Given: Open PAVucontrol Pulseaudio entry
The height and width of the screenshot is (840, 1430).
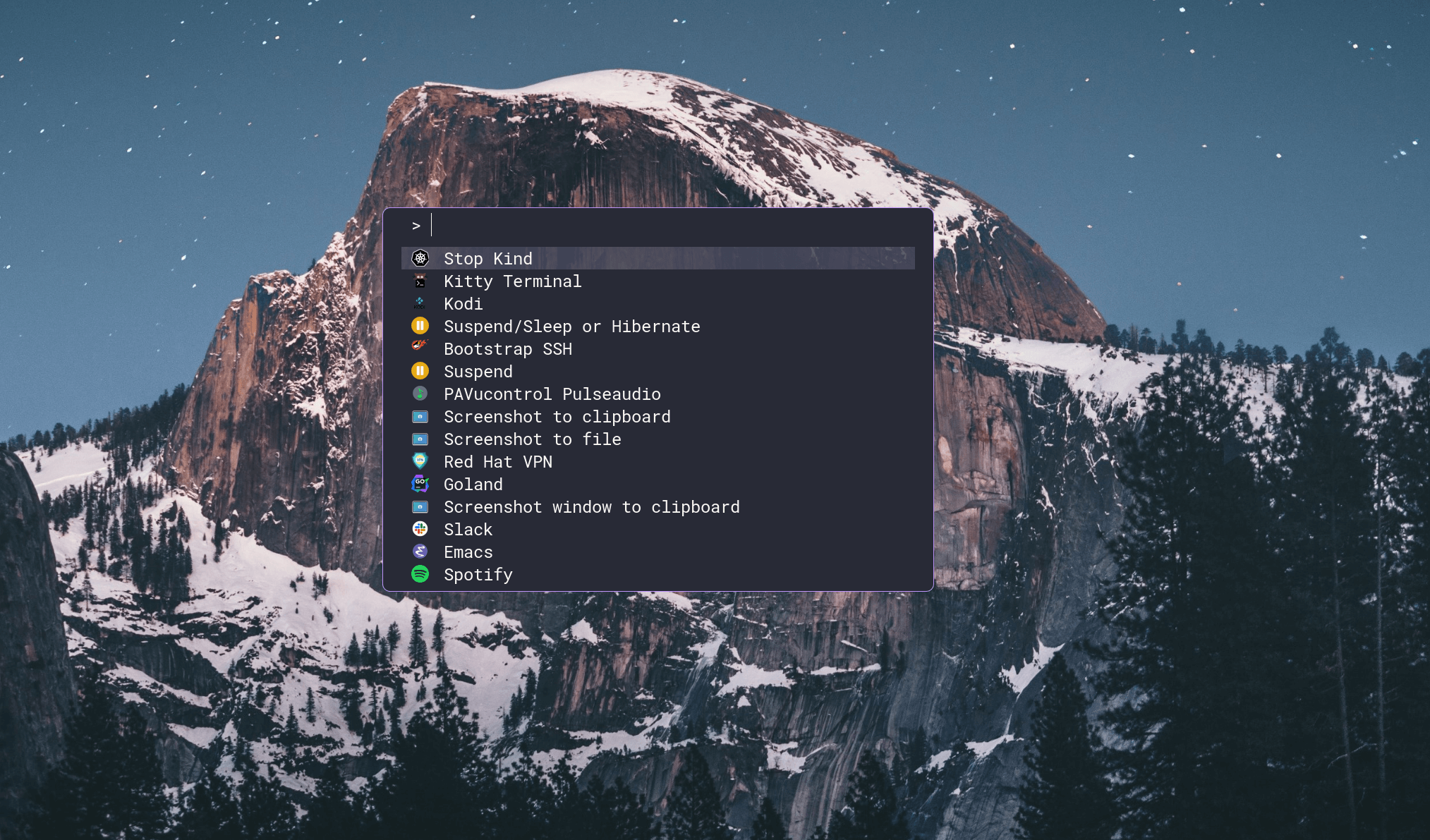Looking at the screenshot, I should pos(552,394).
